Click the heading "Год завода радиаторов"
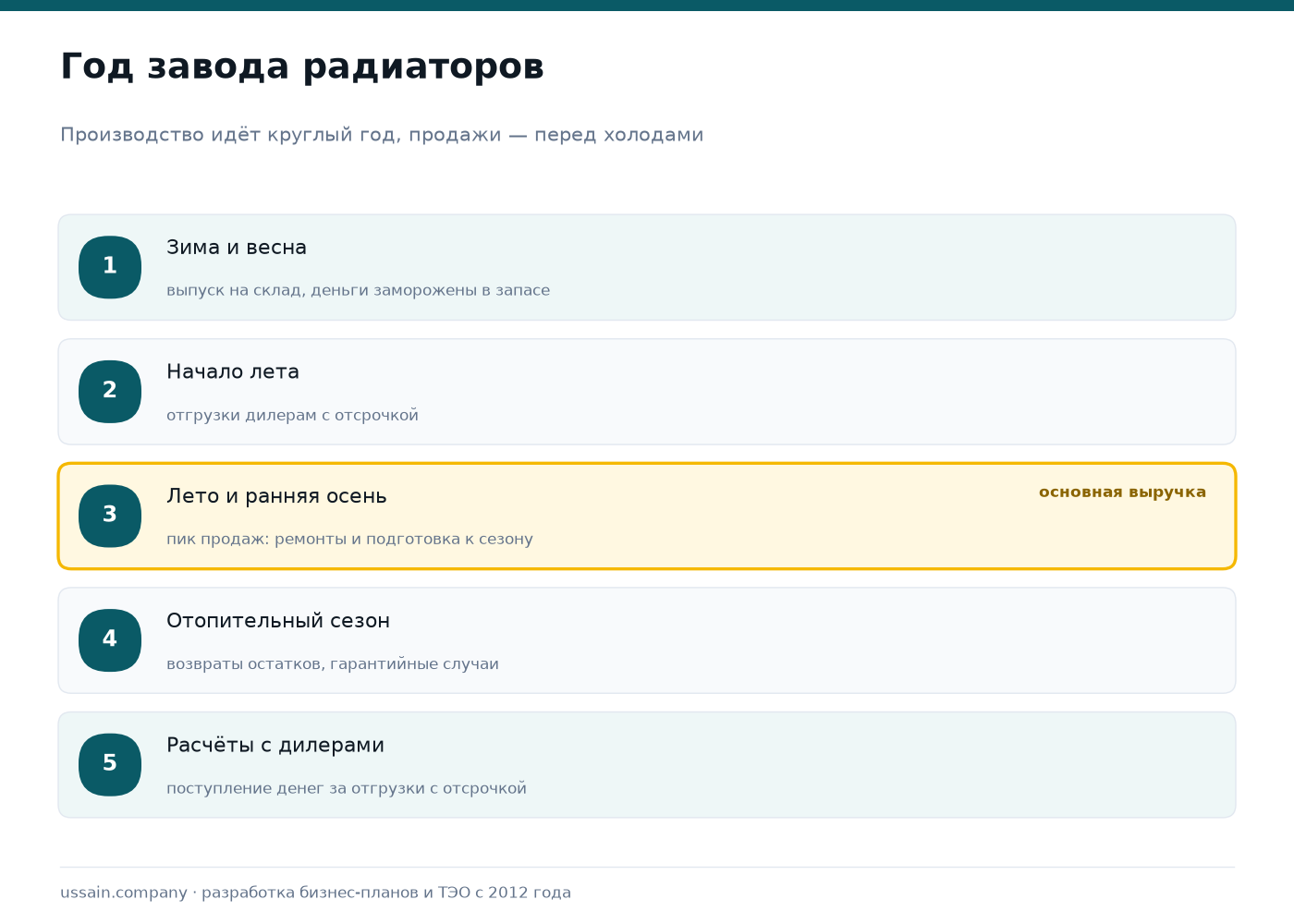1294x924 pixels. click(302, 67)
